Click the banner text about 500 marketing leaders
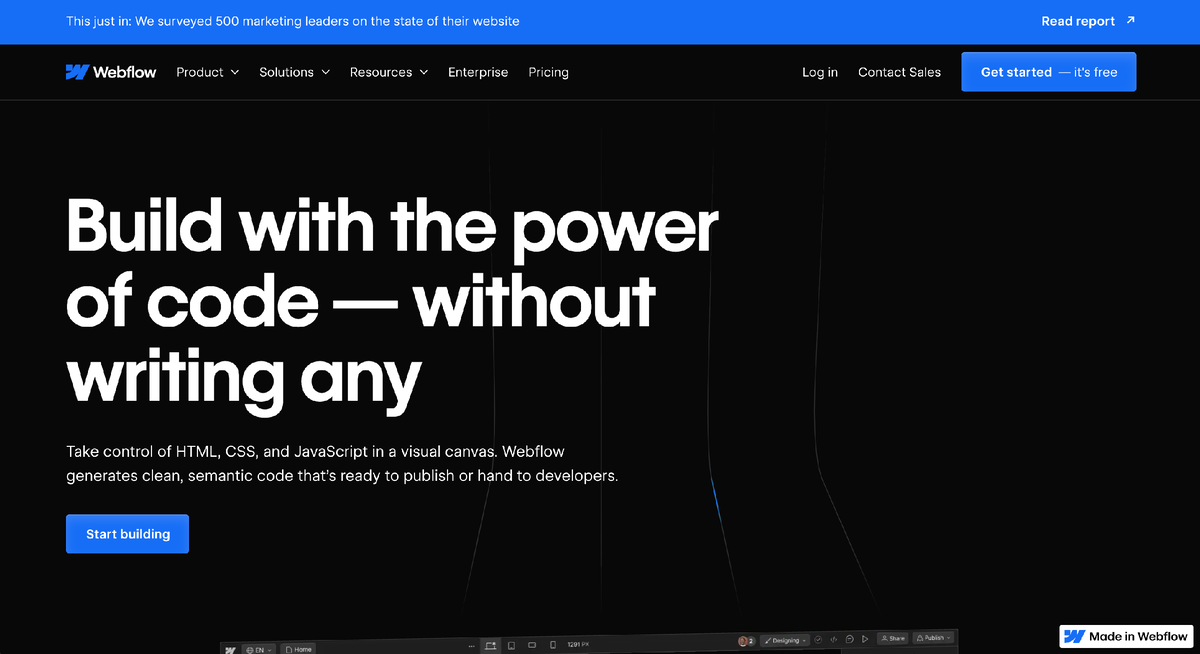Viewport: 1200px width, 654px height. click(x=293, y=21)
